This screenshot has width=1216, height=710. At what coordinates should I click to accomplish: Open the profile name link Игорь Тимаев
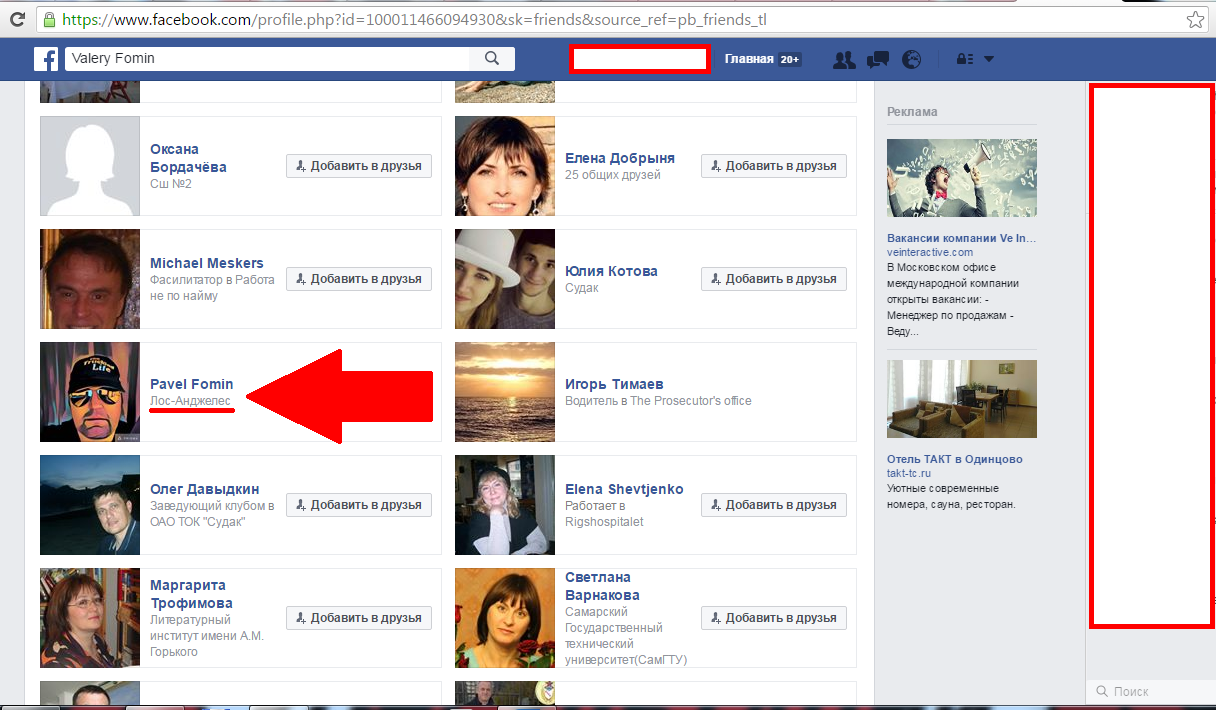pyautogui.click(x=614, y=384)
